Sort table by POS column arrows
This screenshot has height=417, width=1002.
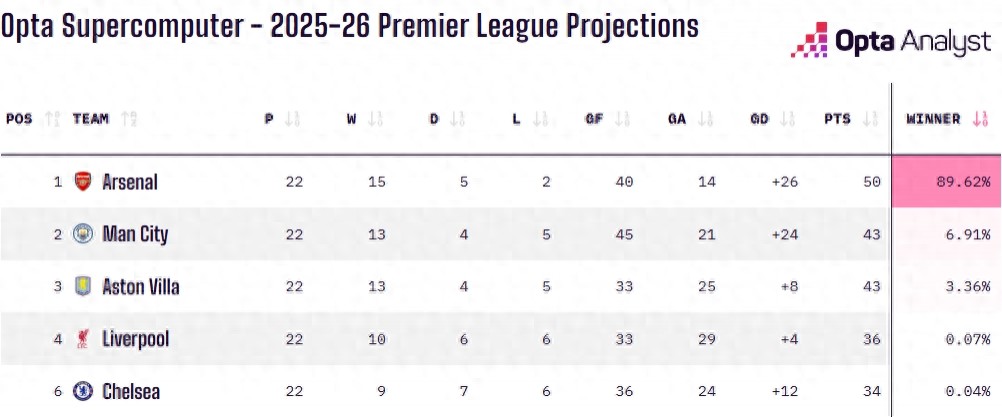(x=53, y=119)
